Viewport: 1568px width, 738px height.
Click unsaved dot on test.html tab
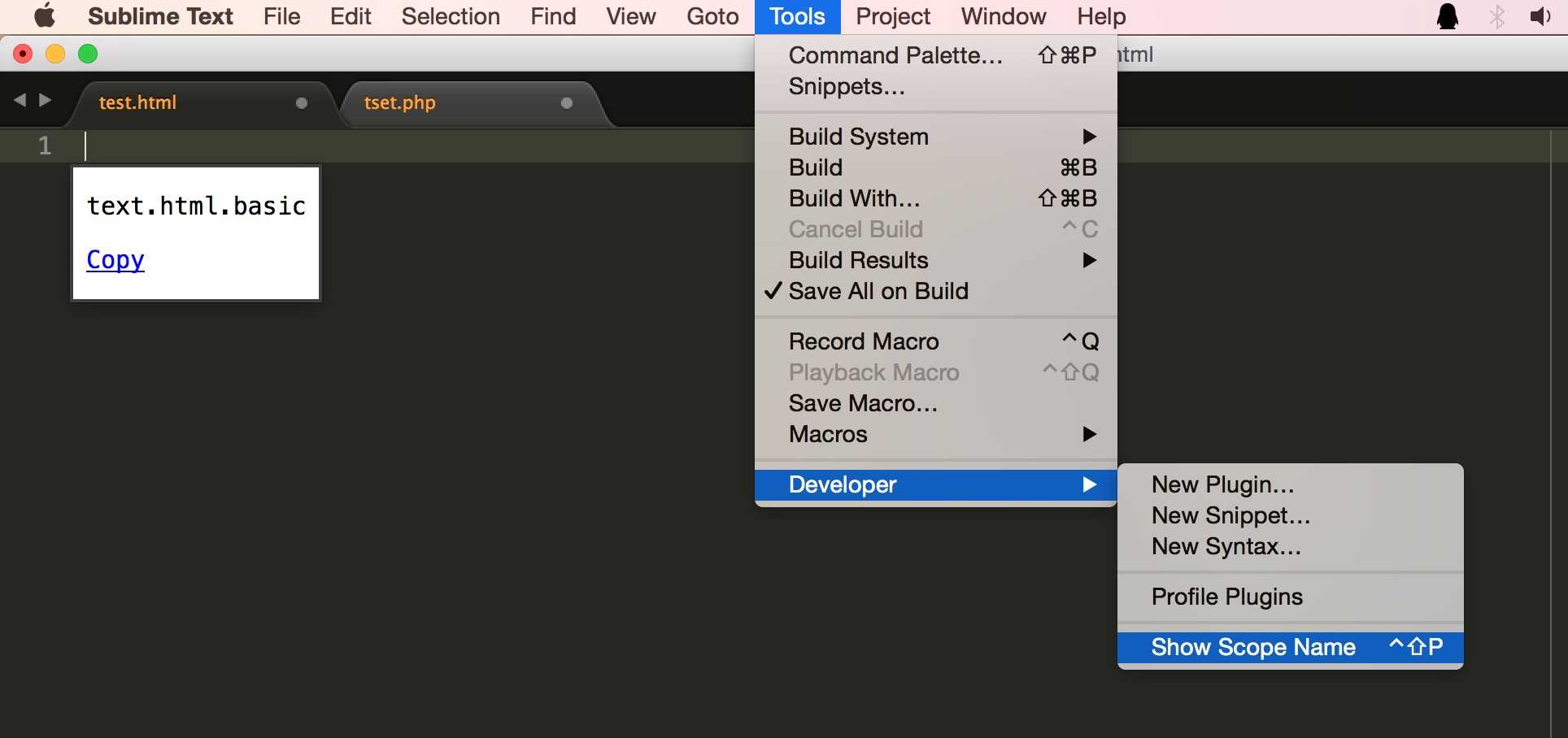pos(302,103)
